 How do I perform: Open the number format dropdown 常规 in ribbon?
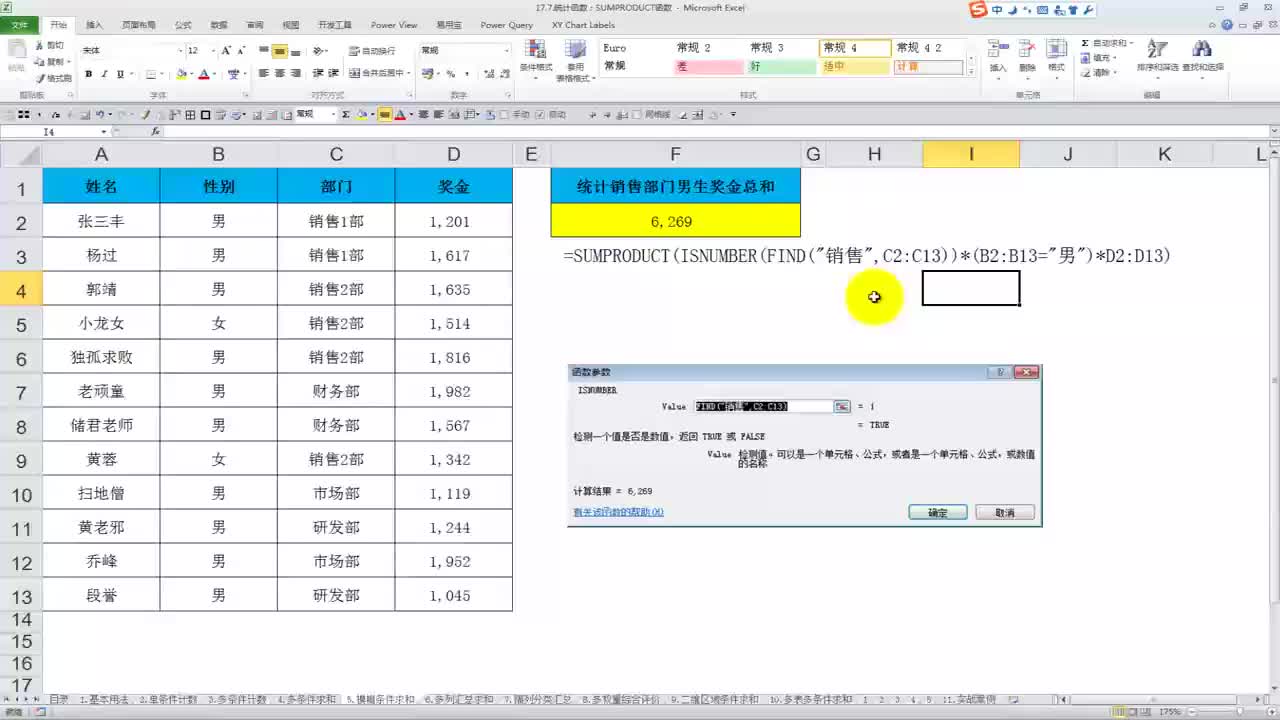pyautogui.click(x=507, y=50)
